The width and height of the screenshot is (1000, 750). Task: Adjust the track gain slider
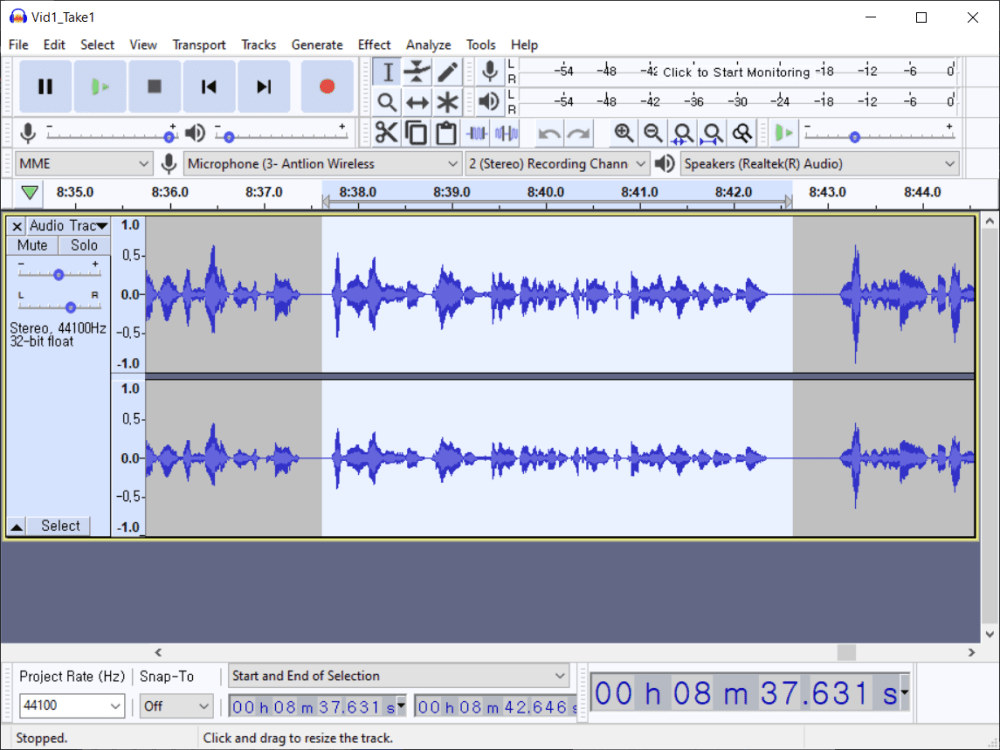[x=59, y=274]
